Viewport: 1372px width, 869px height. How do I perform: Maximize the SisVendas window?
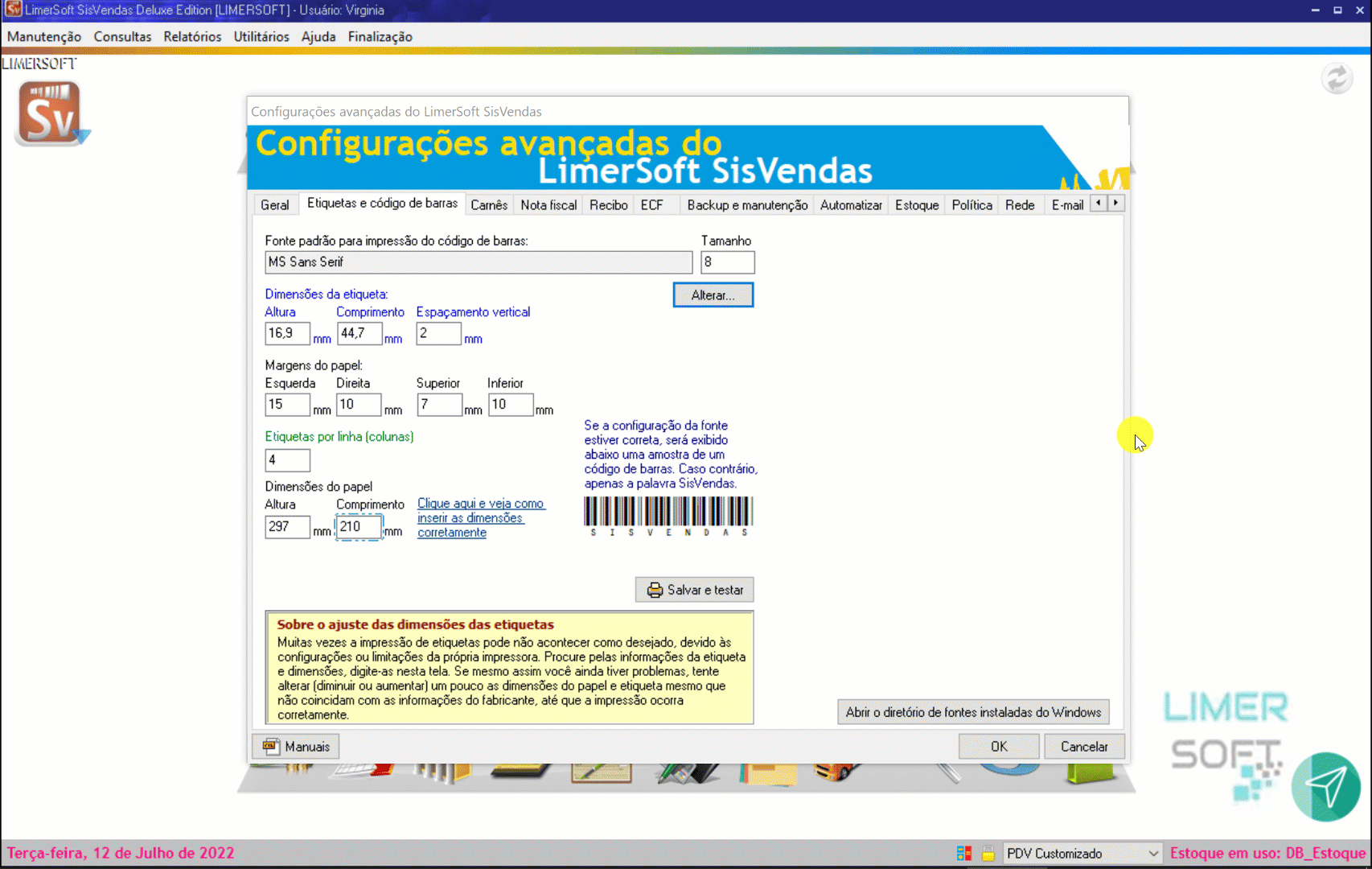1337,10
